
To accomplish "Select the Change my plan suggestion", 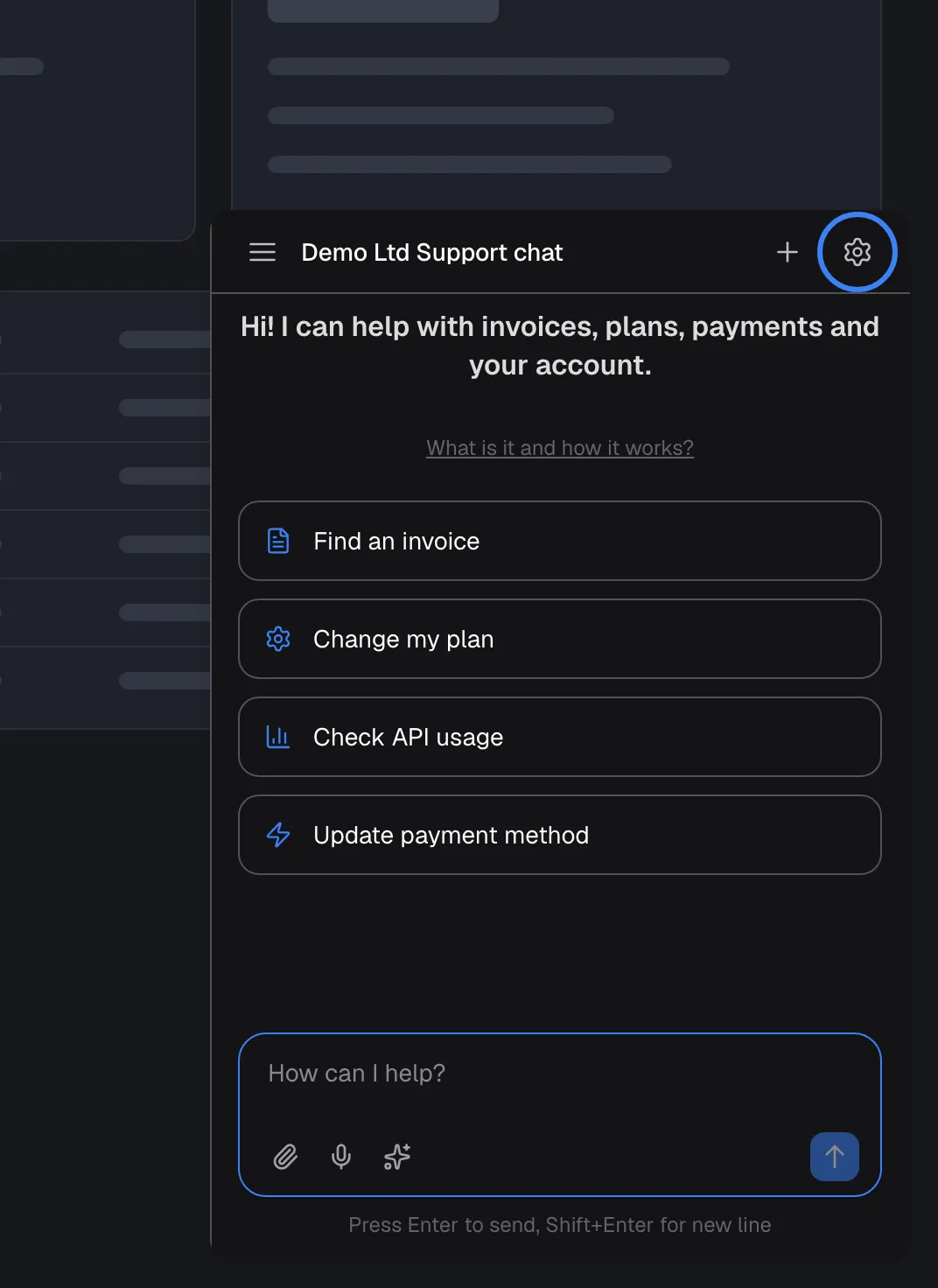I will point(560,639).
